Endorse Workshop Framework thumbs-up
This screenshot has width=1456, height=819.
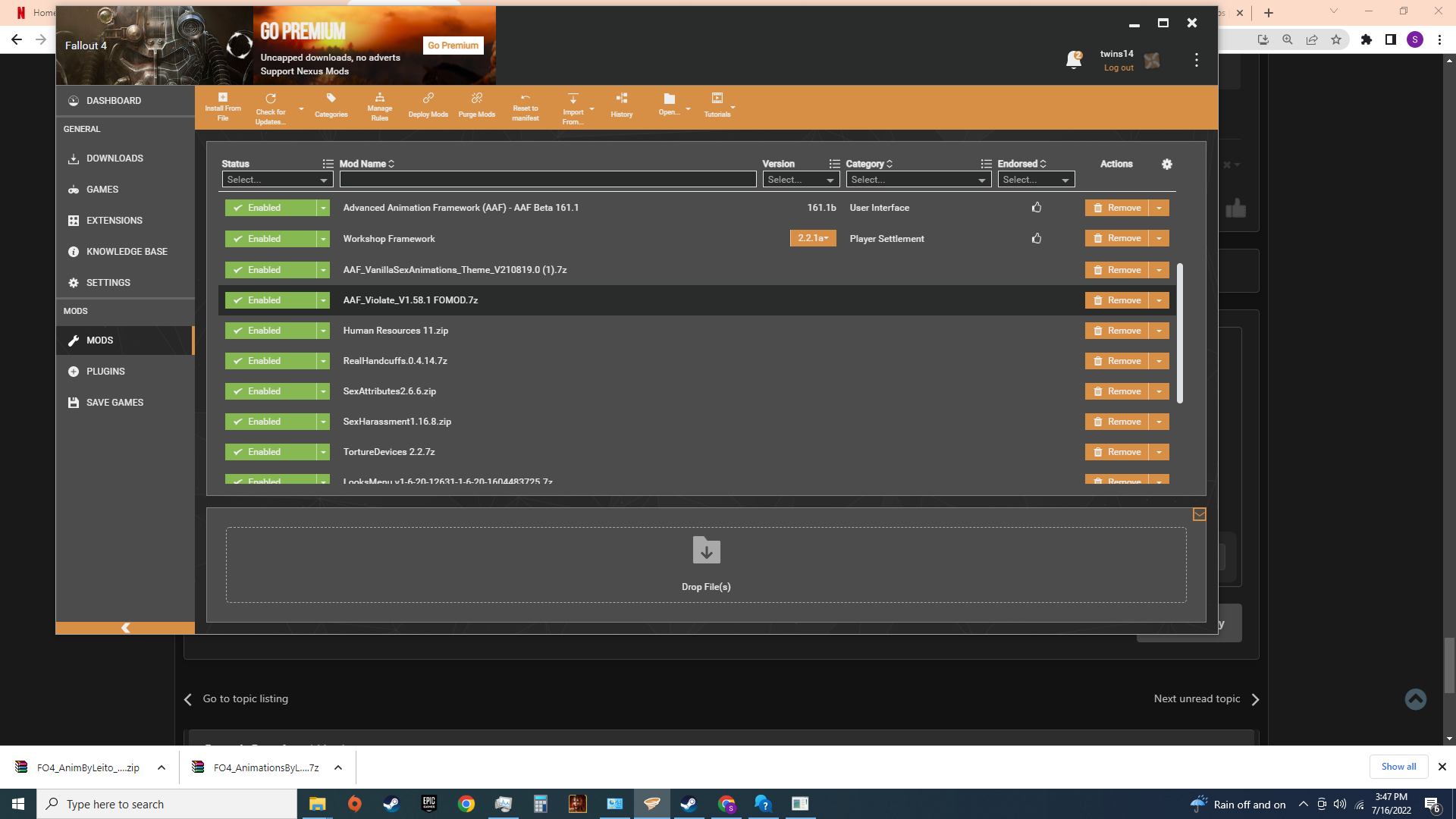point(1037,238)
